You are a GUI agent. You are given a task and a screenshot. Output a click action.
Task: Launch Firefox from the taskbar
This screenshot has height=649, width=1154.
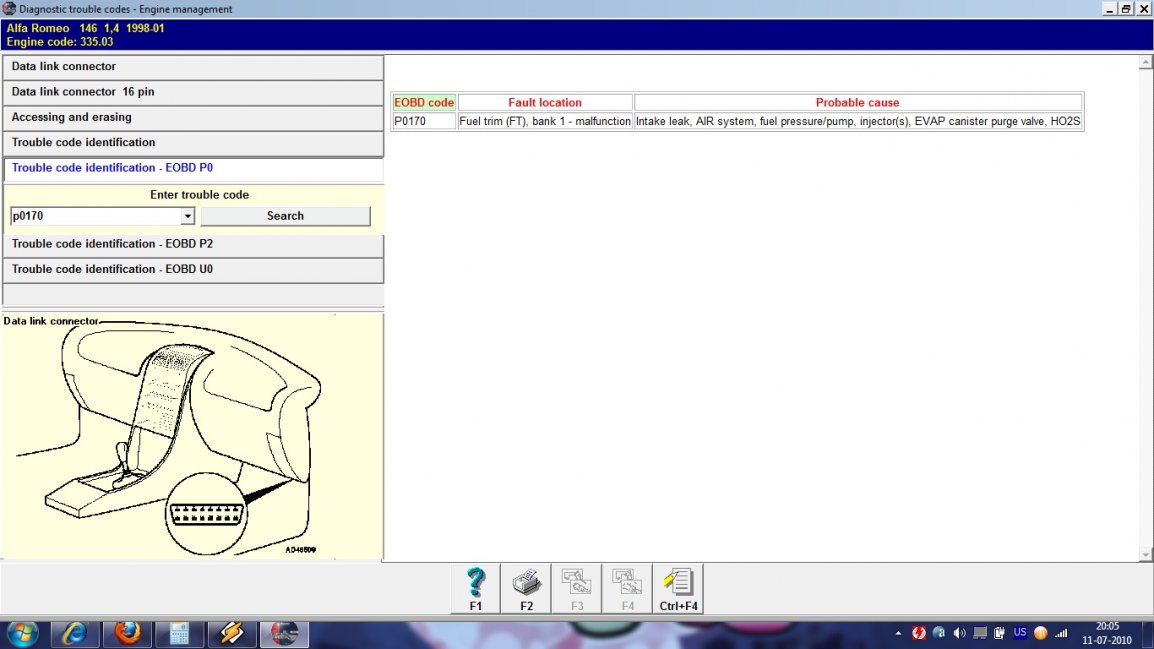[128, 634]
